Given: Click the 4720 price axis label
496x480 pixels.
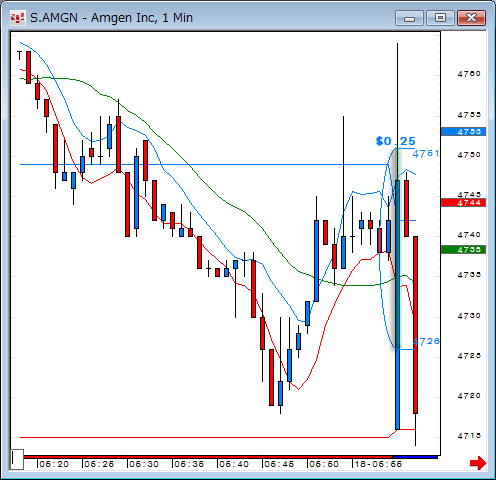Looking at the screenshot, I should pyautogui.click(x=469, y=396).
